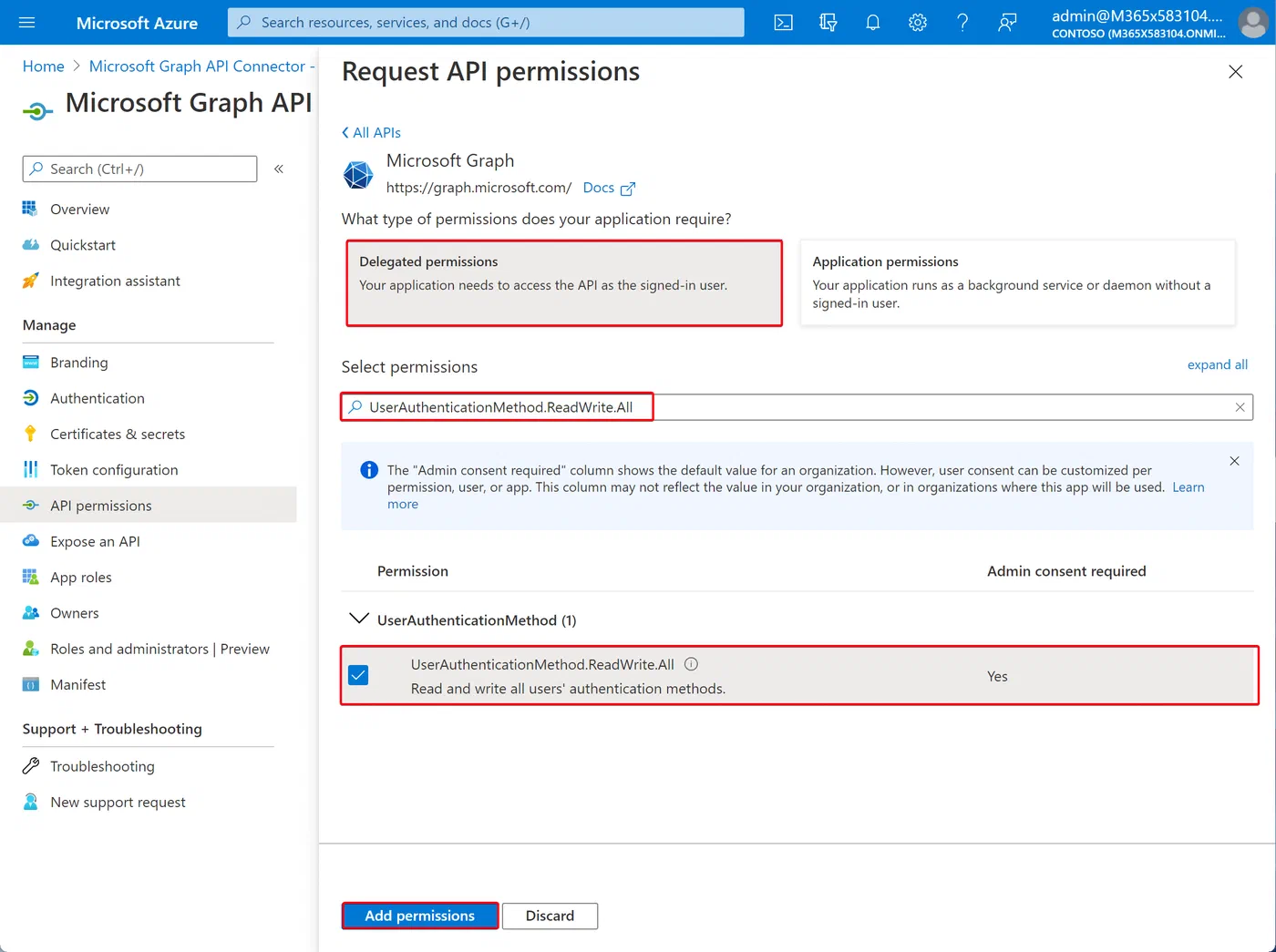Screen dimensions: 1276x952
Task: Click the Add permissions button
Action: [x=420, y=916]
